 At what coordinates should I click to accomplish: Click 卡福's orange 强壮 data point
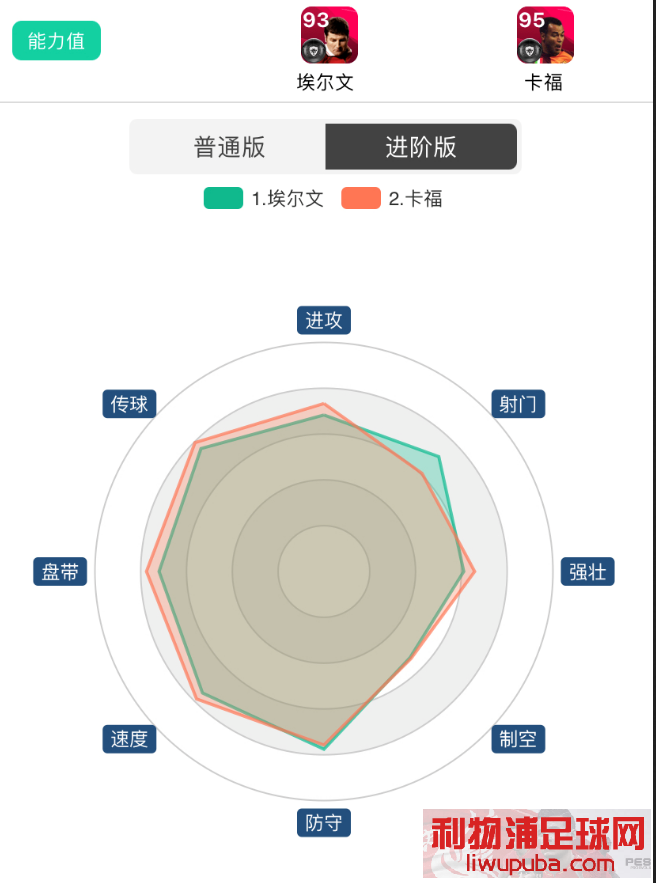[x=475, y=572]
